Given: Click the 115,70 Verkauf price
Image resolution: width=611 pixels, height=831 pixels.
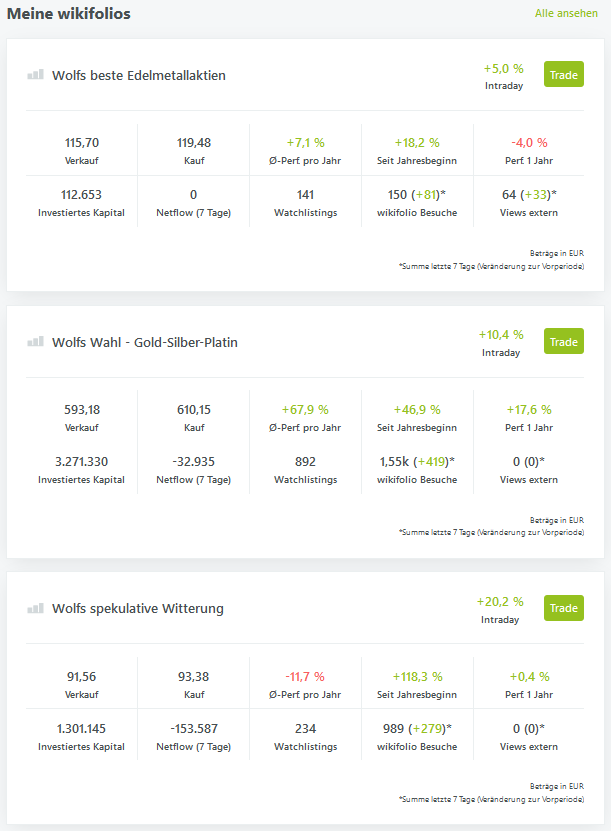Looking at the screenshot, I should [81, 143].
